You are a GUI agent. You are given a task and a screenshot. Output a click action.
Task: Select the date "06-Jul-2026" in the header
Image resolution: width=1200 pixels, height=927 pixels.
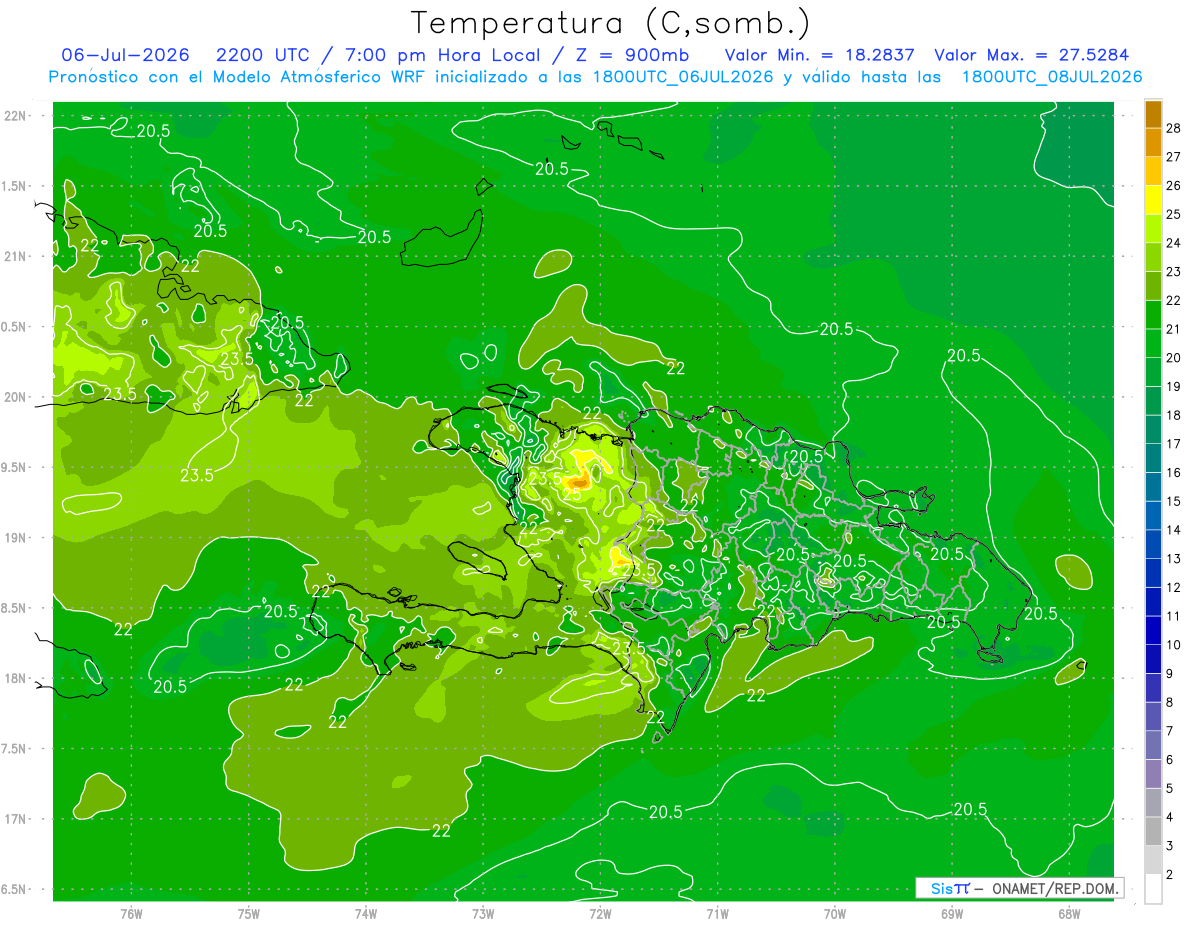point(126,55)
